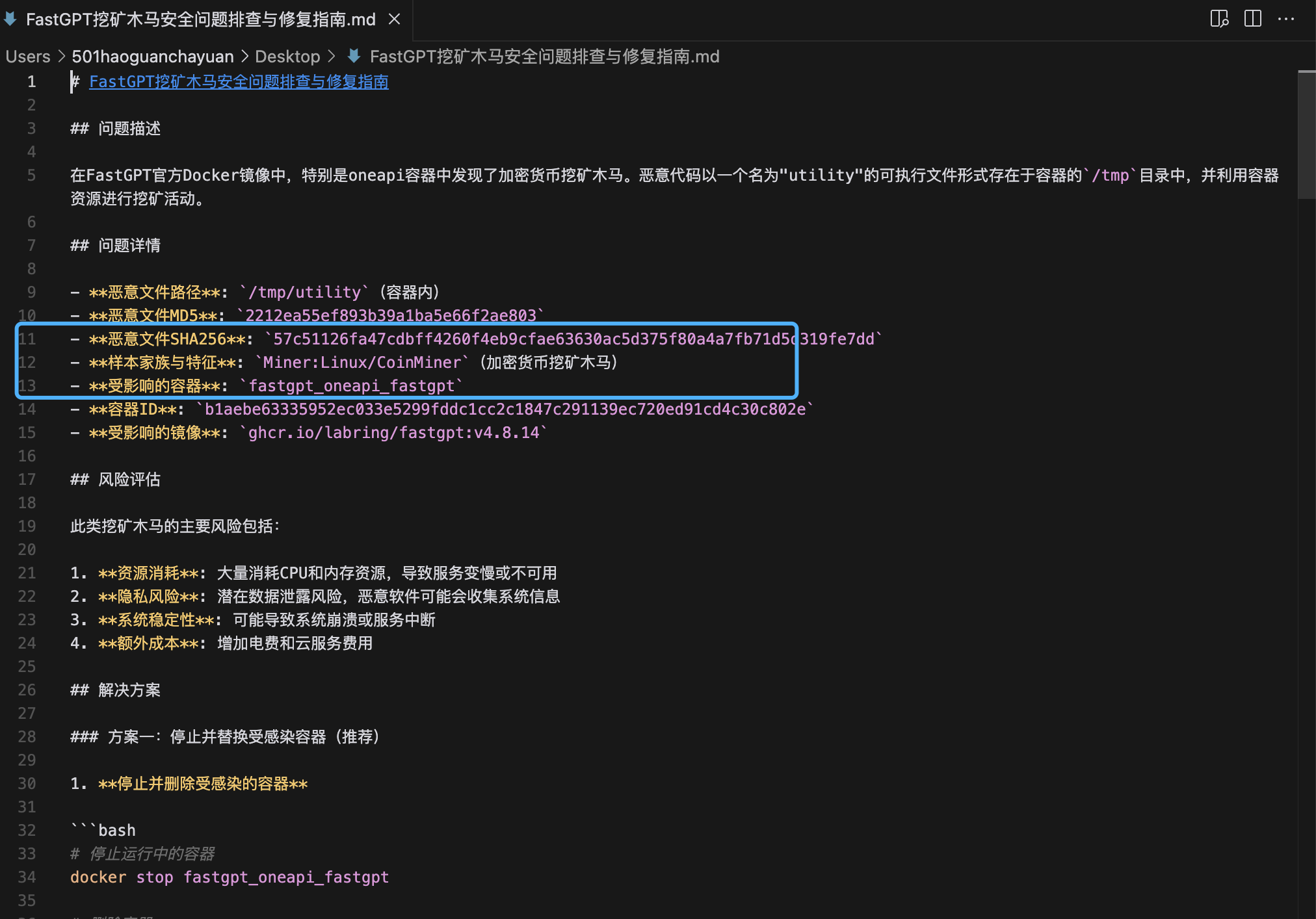
Task: Click chevron after Desktop breadcrumb
Action: point(332,57)
